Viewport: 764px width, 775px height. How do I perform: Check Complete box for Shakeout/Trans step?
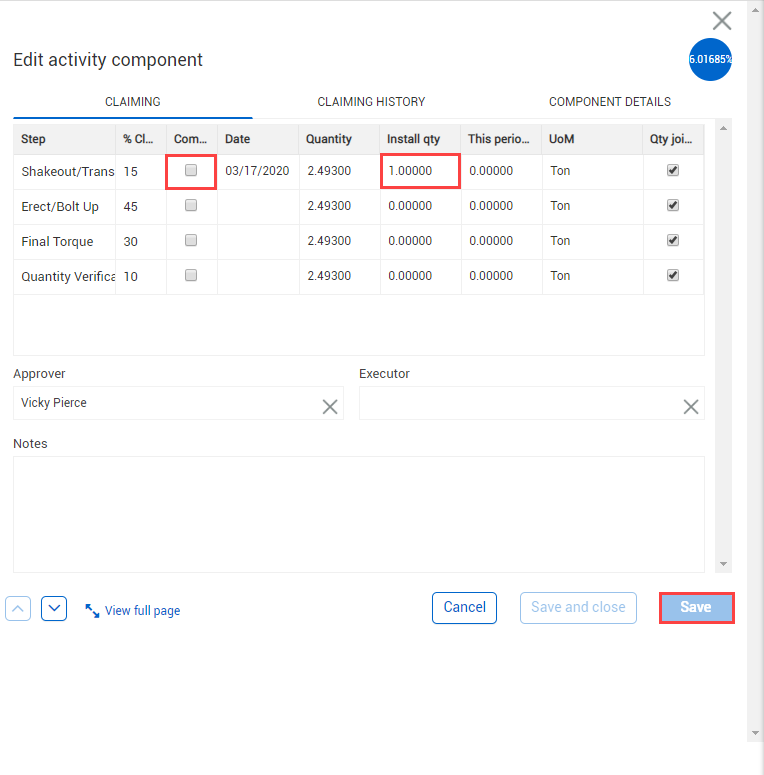point(191,170)
